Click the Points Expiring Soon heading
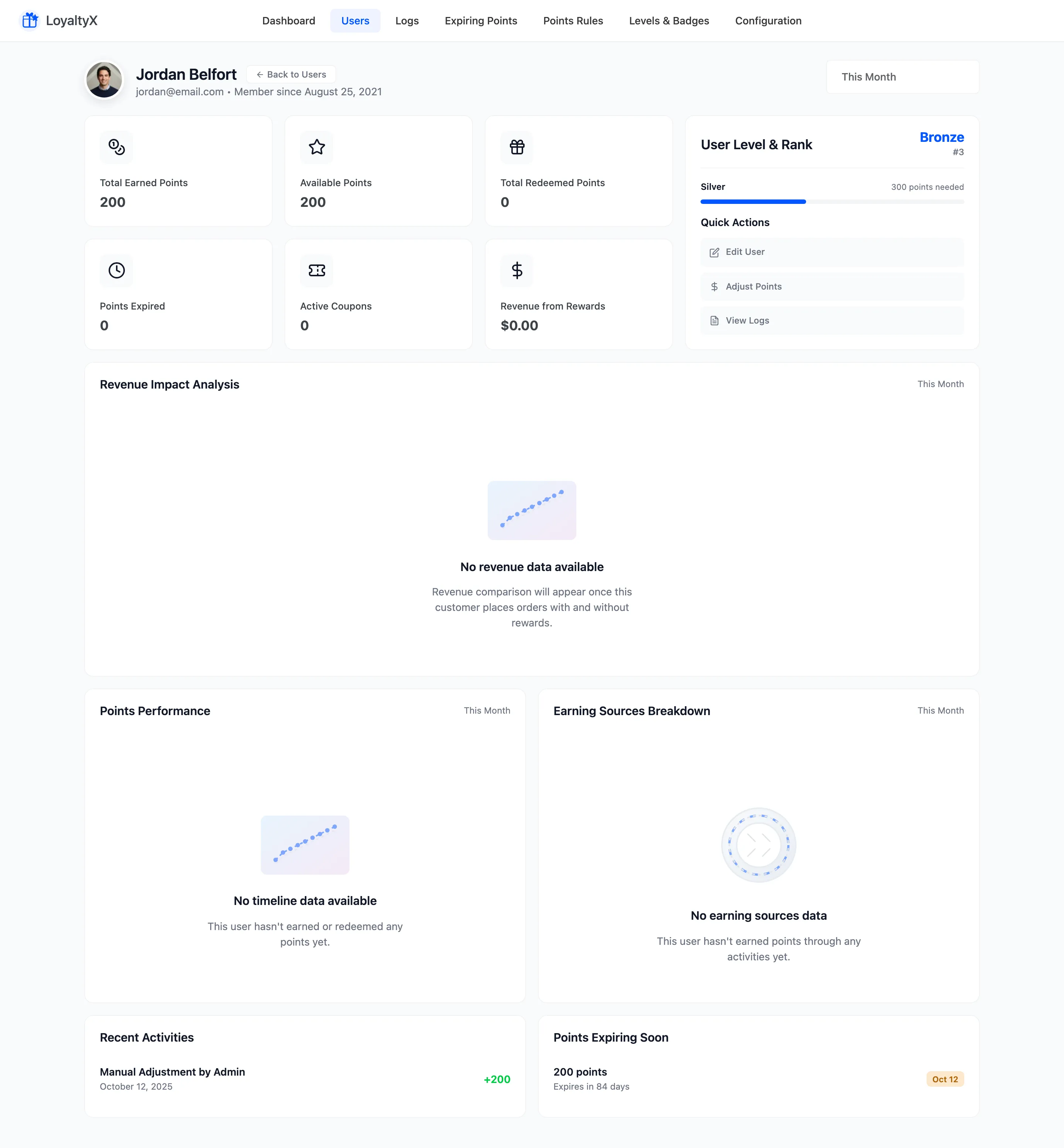This screenshot has height=1148, width=1064. click(610, 1038)
